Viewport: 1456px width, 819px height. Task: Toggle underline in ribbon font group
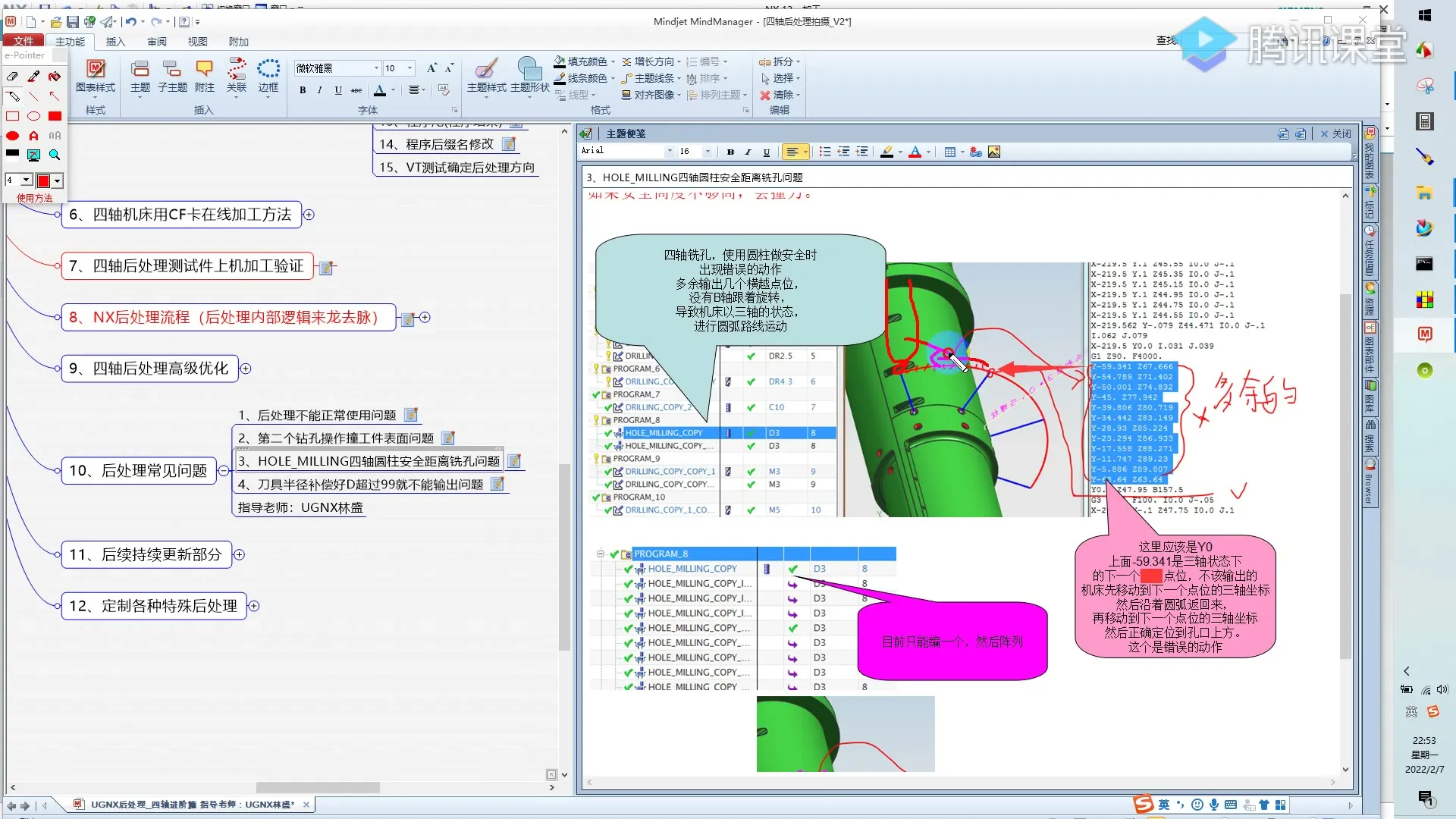pos(338,90)
